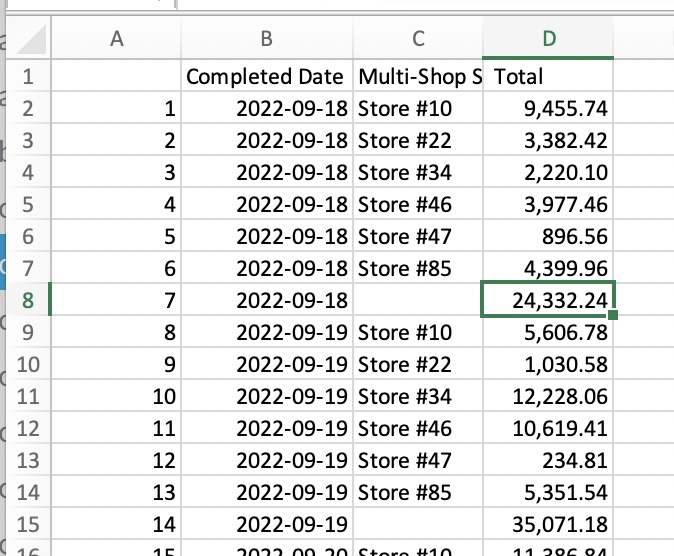Select the date cell in row 9

click(x=265, y=332)
